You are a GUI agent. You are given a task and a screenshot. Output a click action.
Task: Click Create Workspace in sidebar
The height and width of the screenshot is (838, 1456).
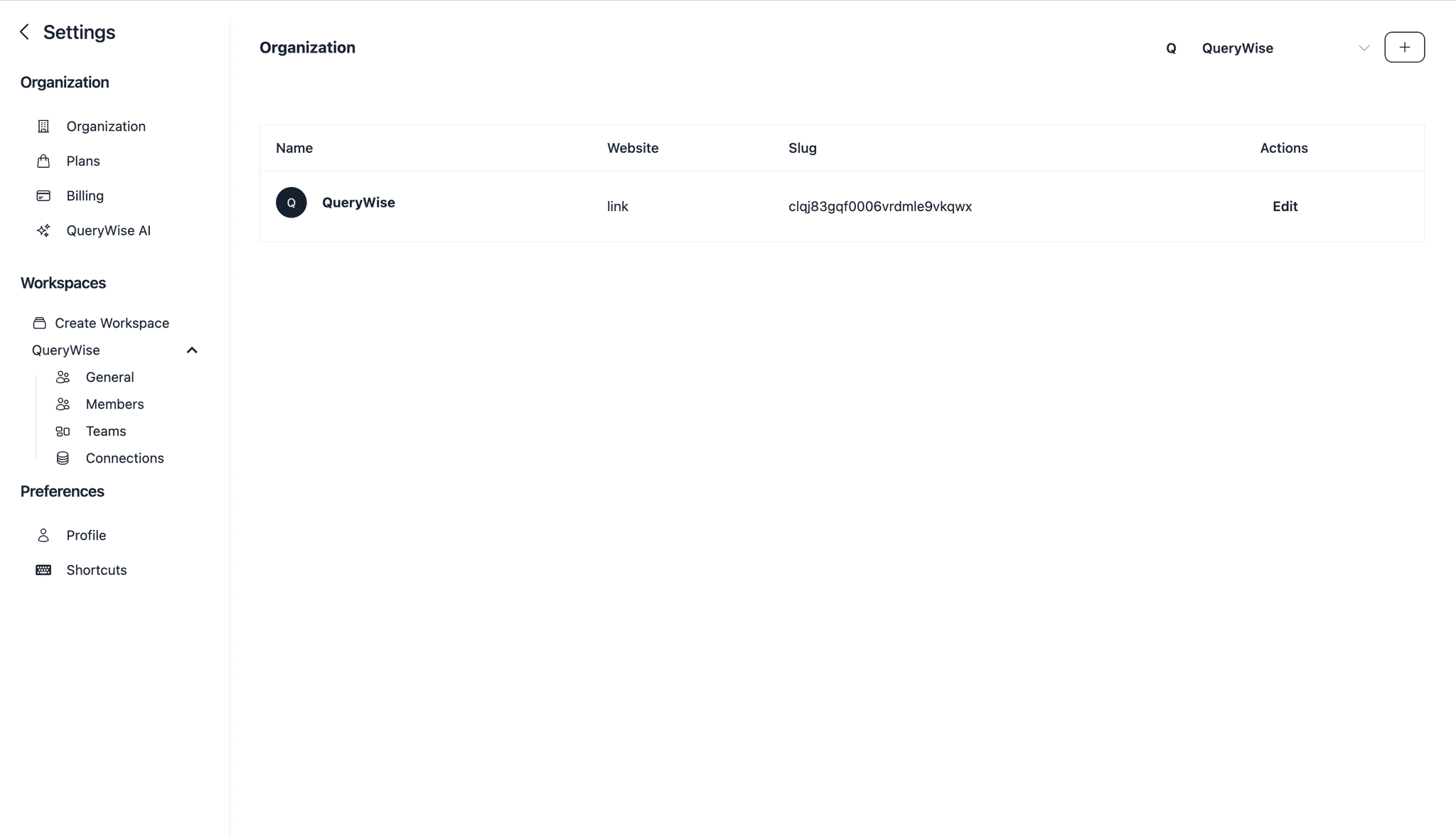112,323
